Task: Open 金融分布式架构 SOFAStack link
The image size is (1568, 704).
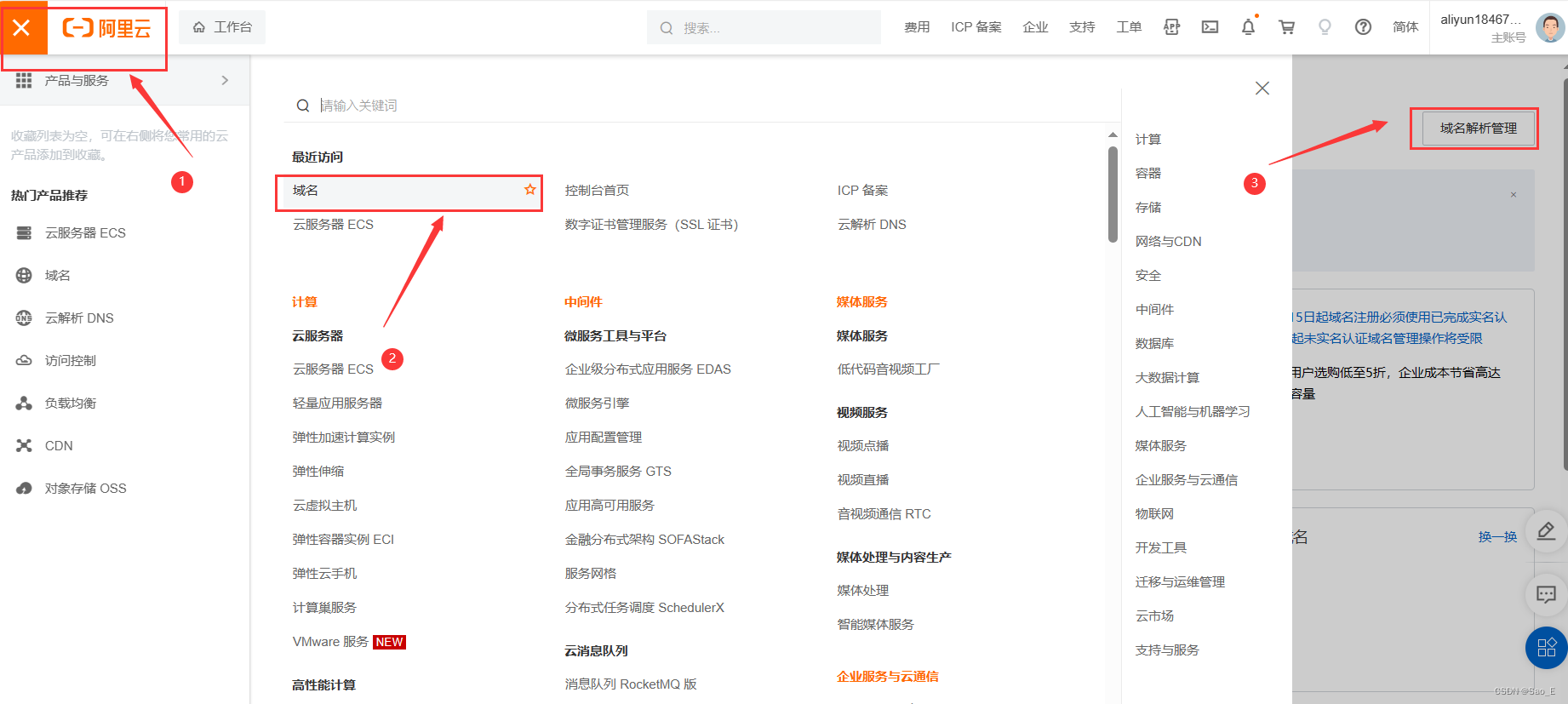Action: coord(644,540)
